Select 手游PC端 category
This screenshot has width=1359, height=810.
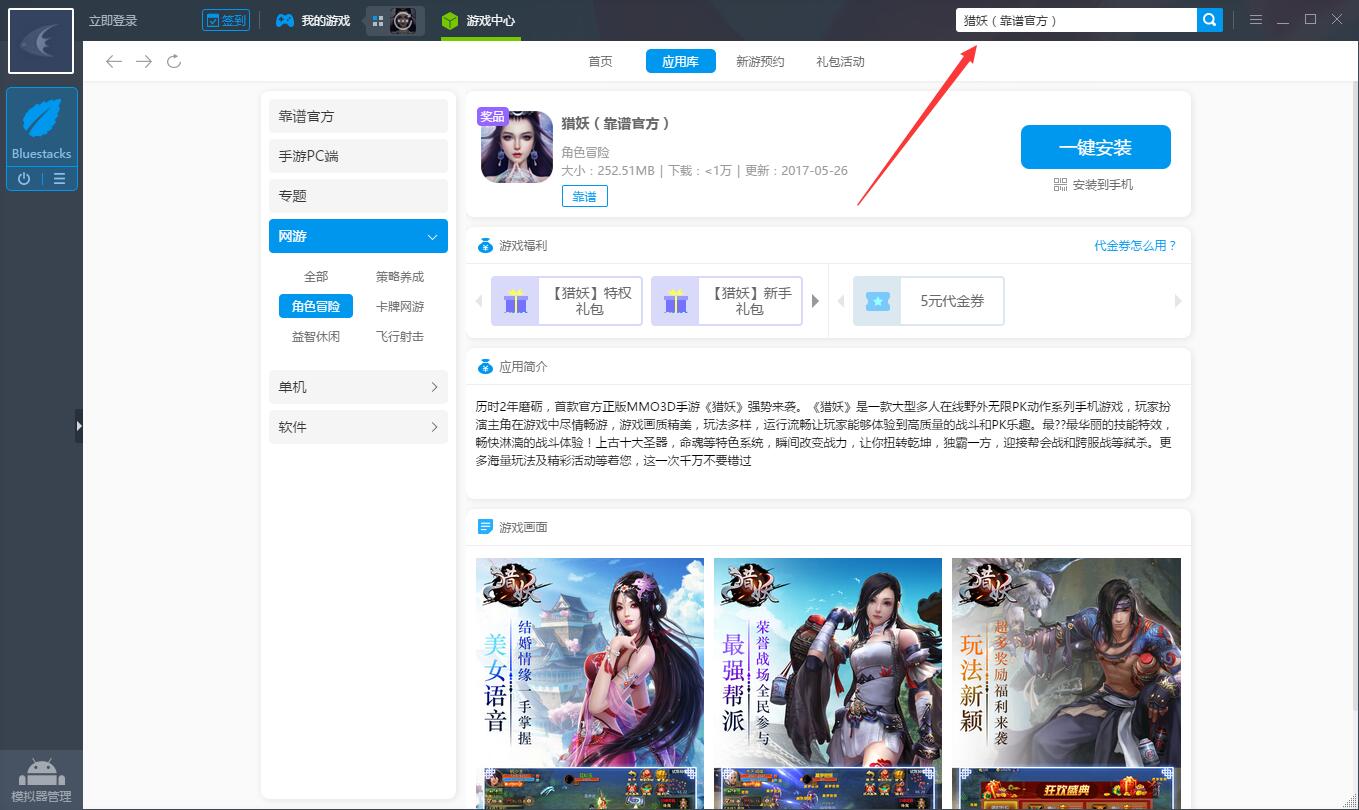[x=358, y=156]
